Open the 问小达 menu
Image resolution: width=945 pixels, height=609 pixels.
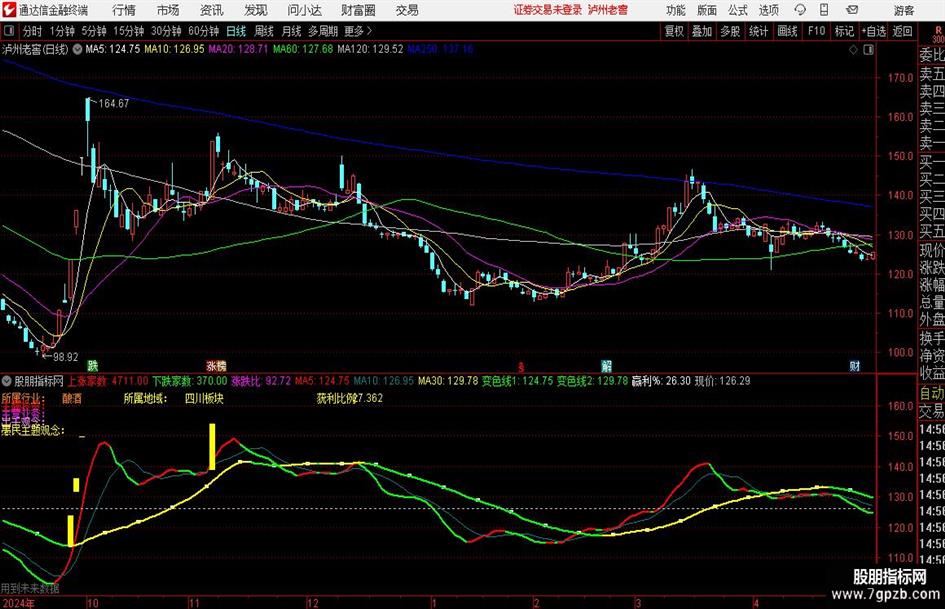(304, 10)
